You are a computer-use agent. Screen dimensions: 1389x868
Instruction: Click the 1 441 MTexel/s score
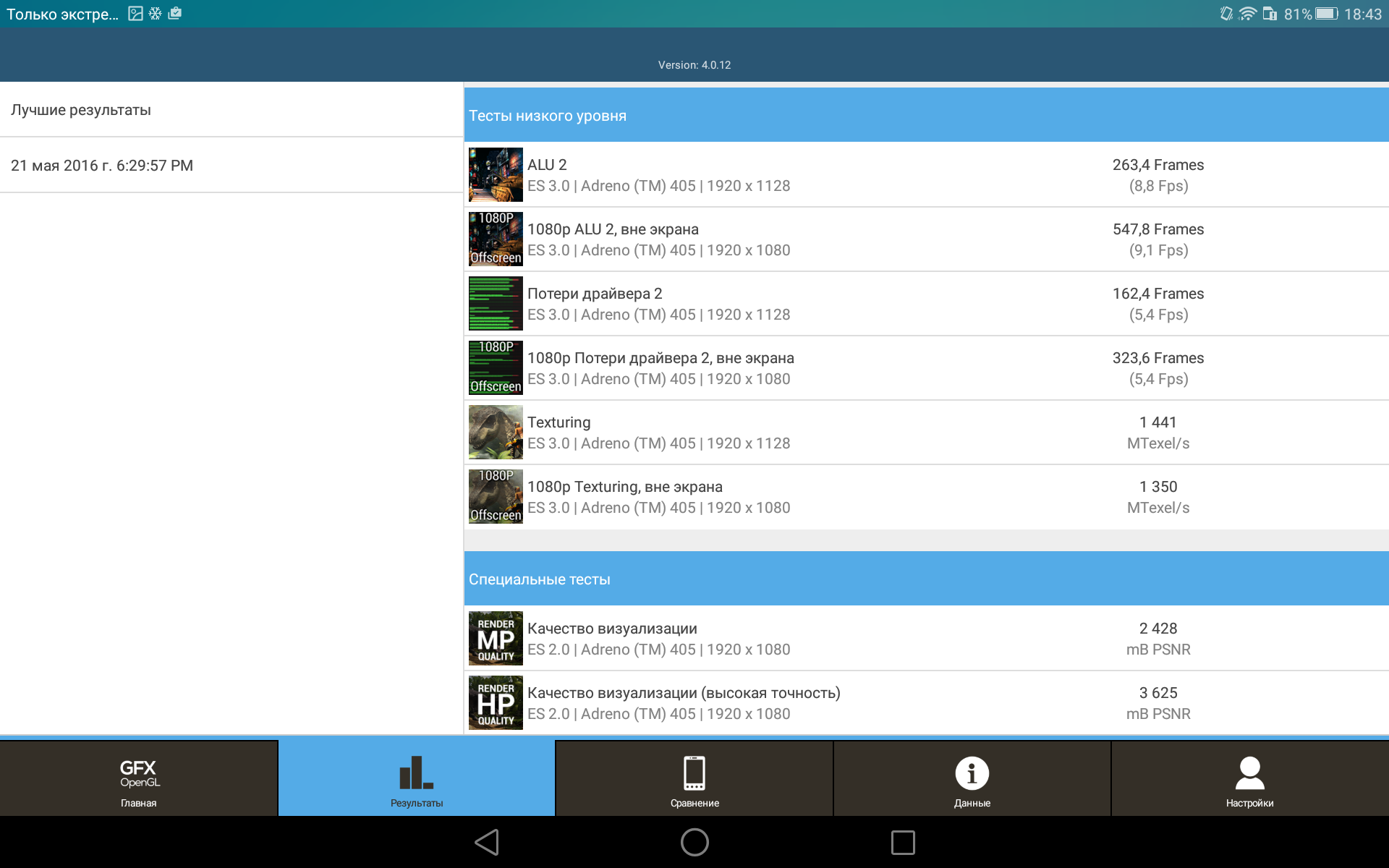point(1158,433)
